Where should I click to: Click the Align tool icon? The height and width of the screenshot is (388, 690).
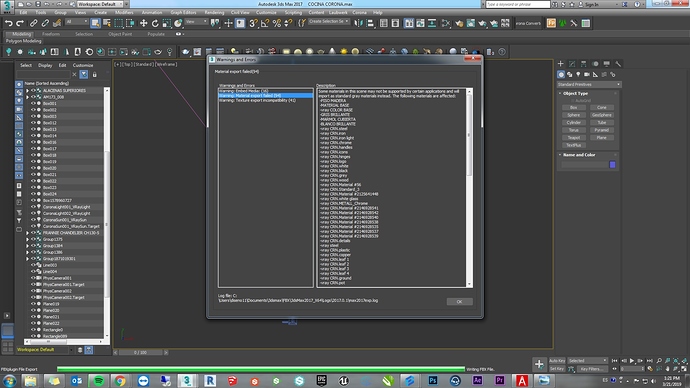(x=371, y=23)
